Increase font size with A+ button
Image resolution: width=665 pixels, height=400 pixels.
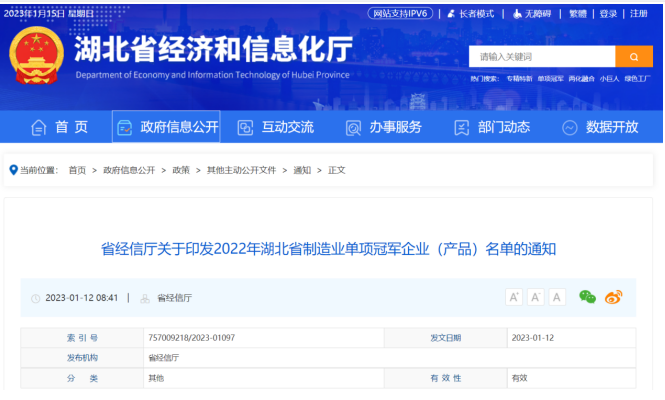(x=513, y=297)
